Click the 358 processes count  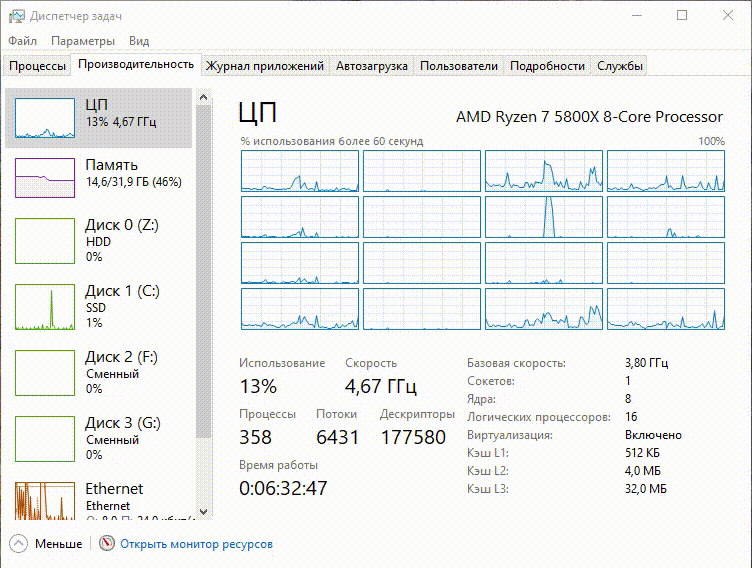pyautogui.click(x=256, y=437)
